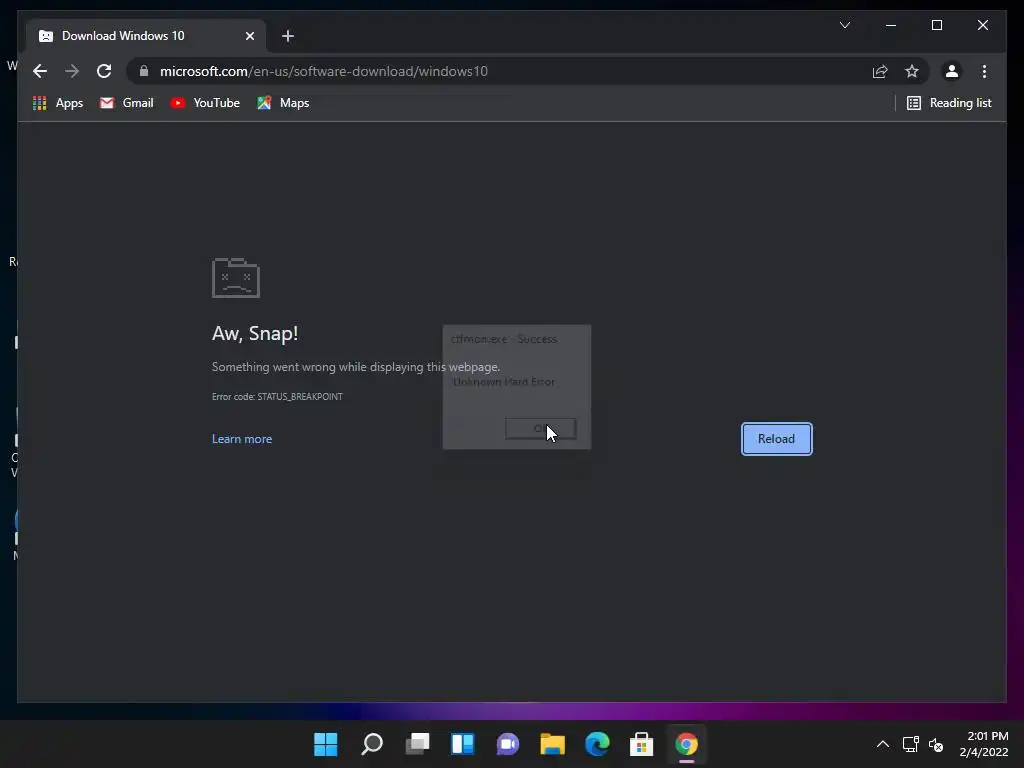The width and height of the screenshot is (1024, 768).
Task: Expand the tab search chevron
Action: (x=844, y=25)
